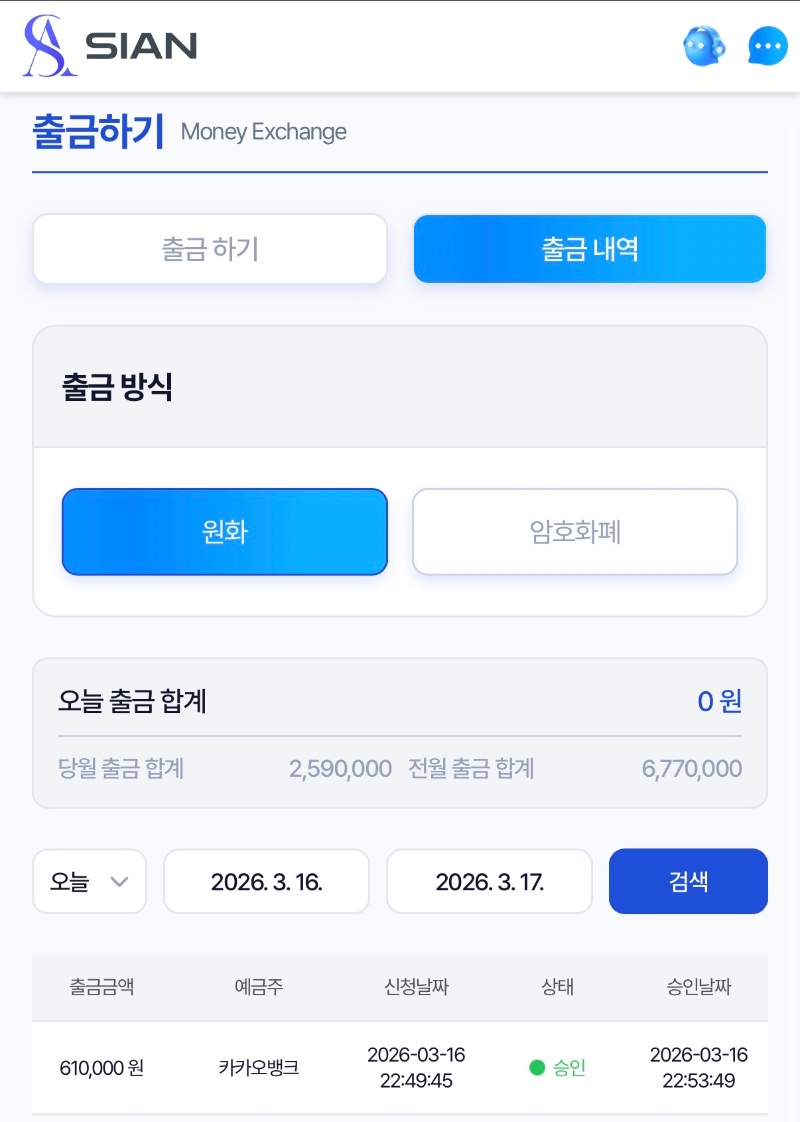The image size is (800, 1122).
Task: Click the SIAN logo icon
Action: pyautogui.click(x=50, y=46)
